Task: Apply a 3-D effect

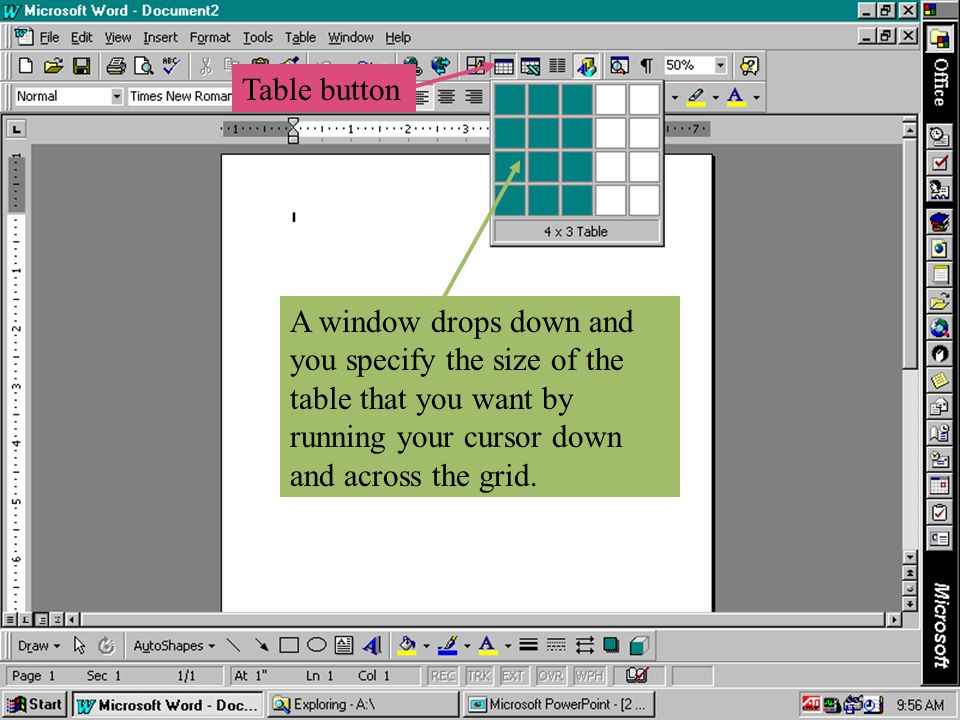Action: (639, 645)
